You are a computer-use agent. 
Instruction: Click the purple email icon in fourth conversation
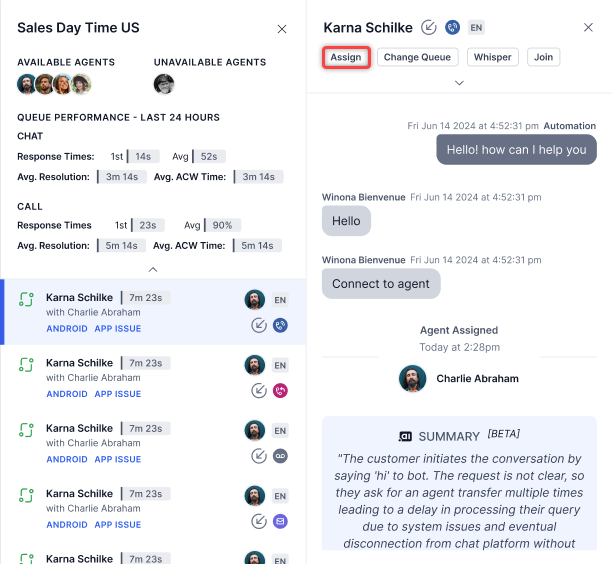(x=280, y=521)
